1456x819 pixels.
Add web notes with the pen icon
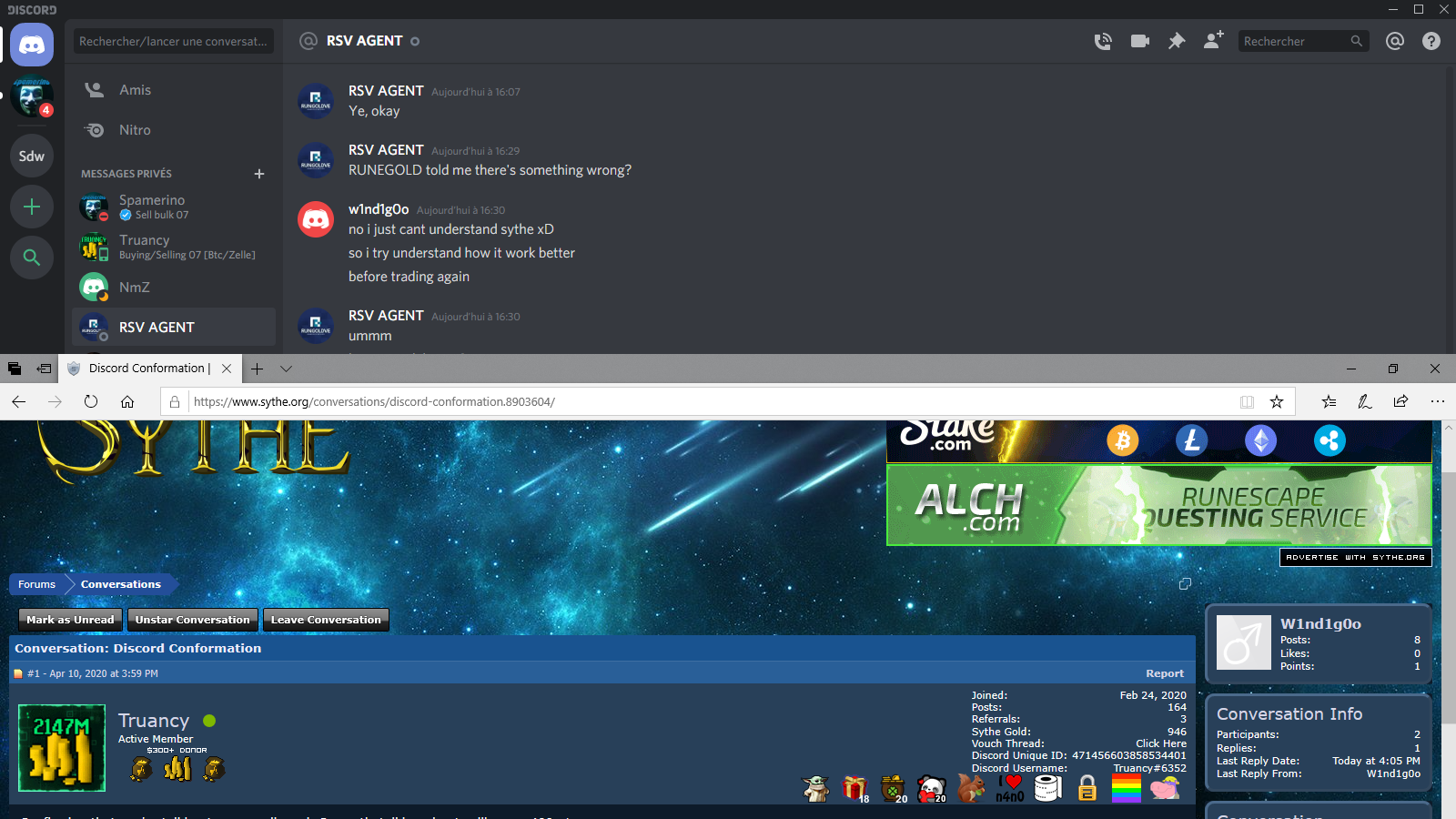coord(1365,401)
